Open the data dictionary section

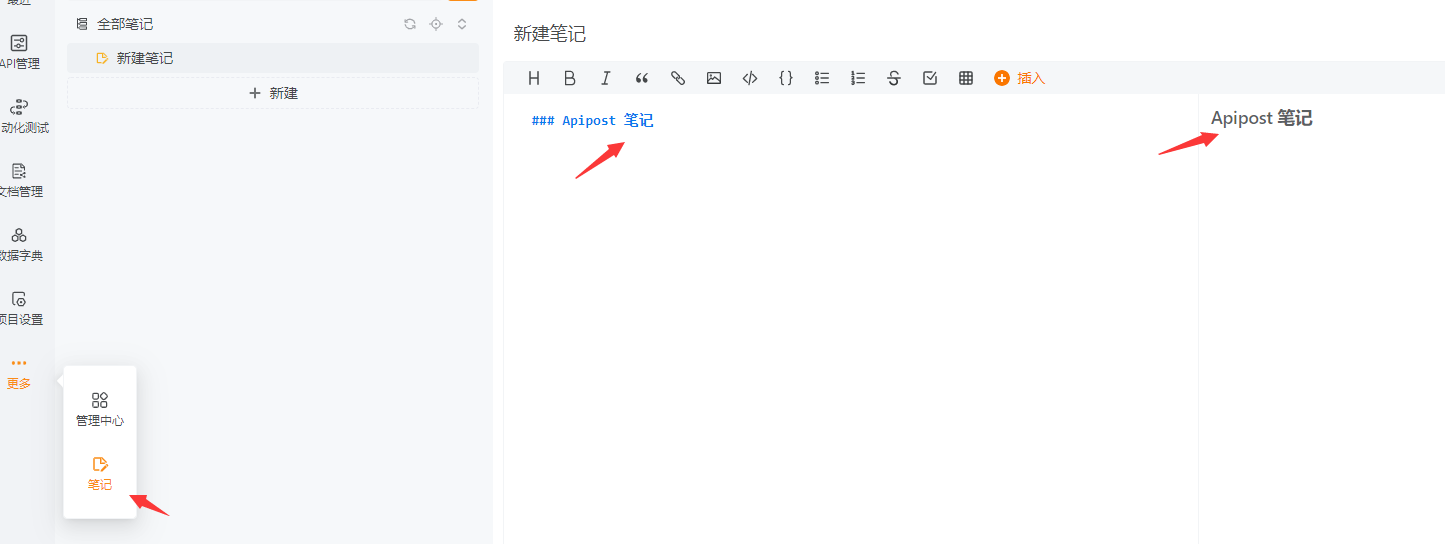pos(19,244)
